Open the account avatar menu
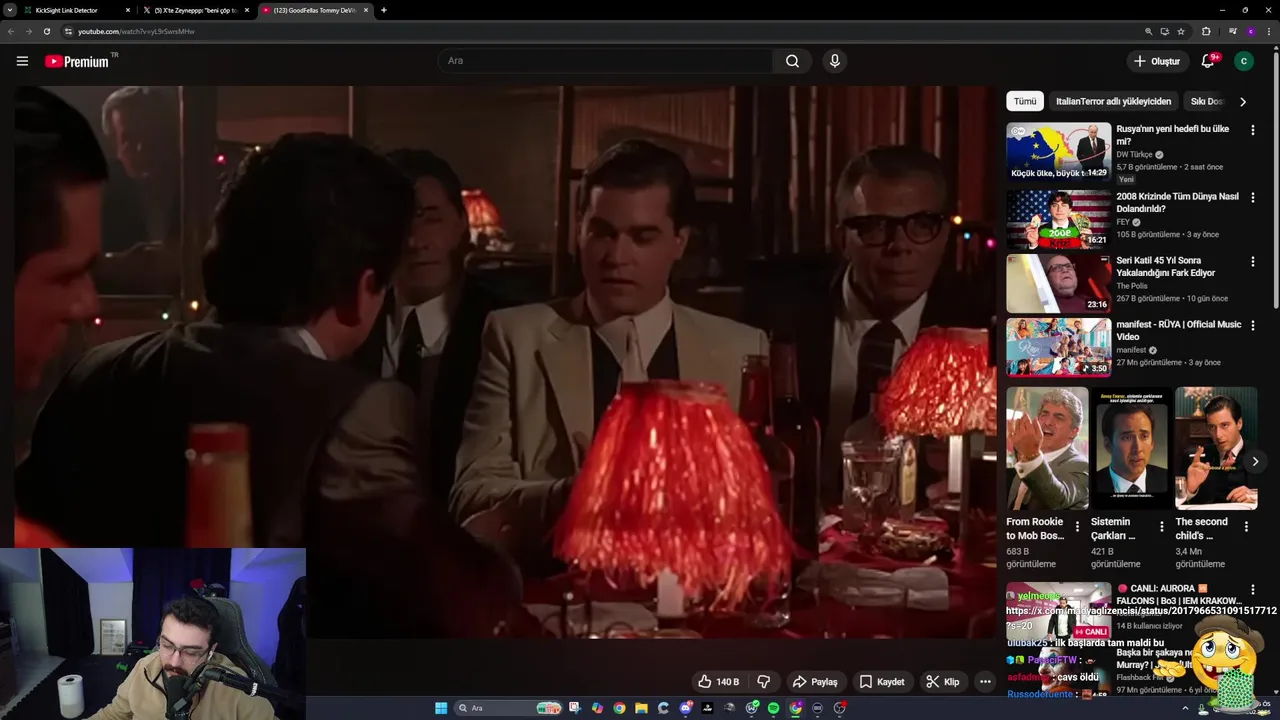 [1244, 61]
